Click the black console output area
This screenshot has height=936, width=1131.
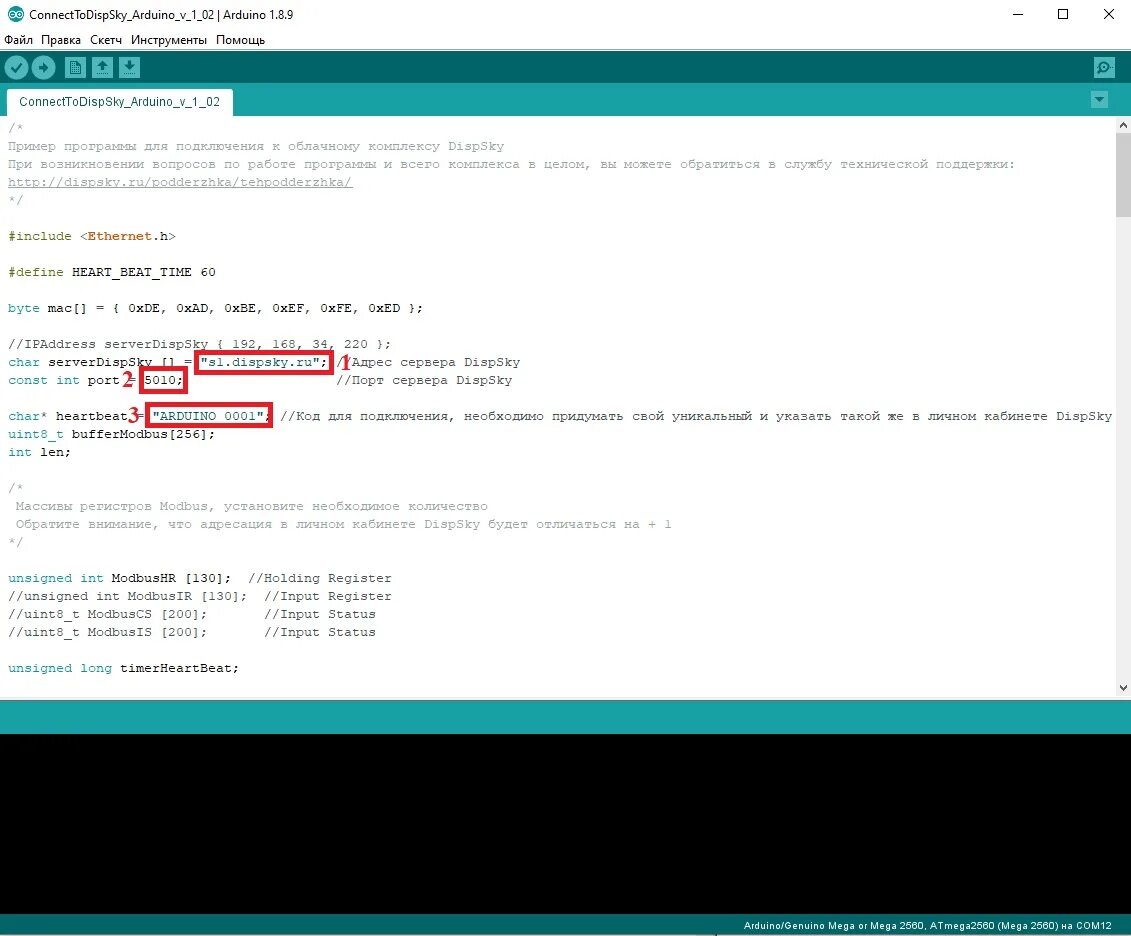pyautogui.click(x=566, y=824)
